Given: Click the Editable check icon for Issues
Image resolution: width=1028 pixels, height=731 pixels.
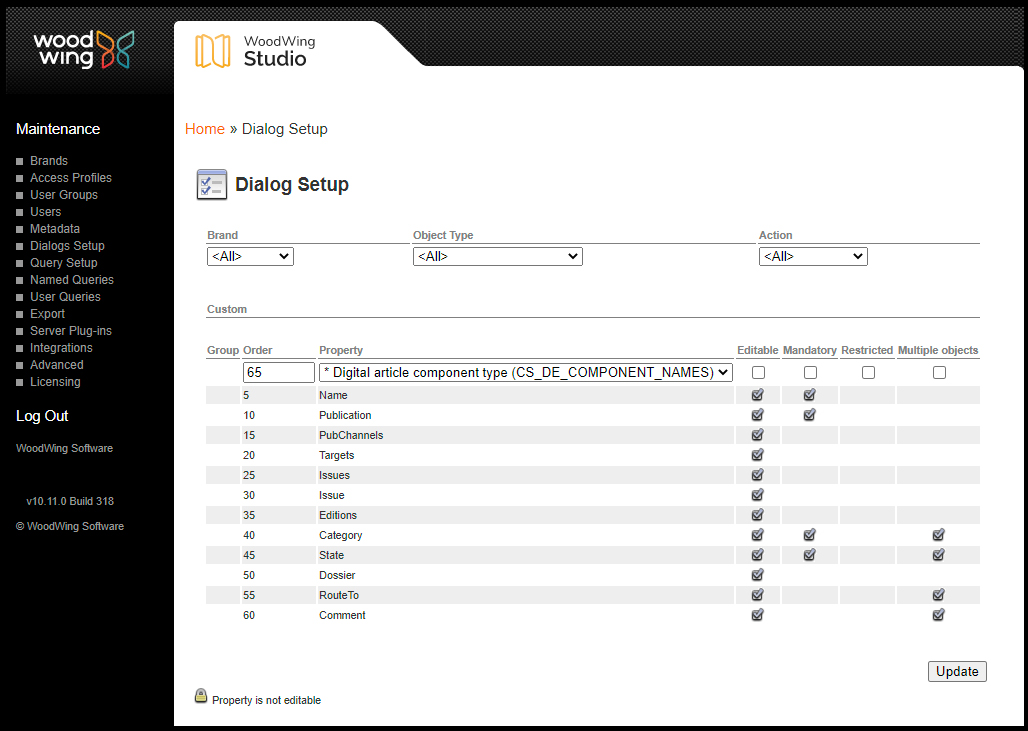Looking at the screenshot, I should [757, 475].
